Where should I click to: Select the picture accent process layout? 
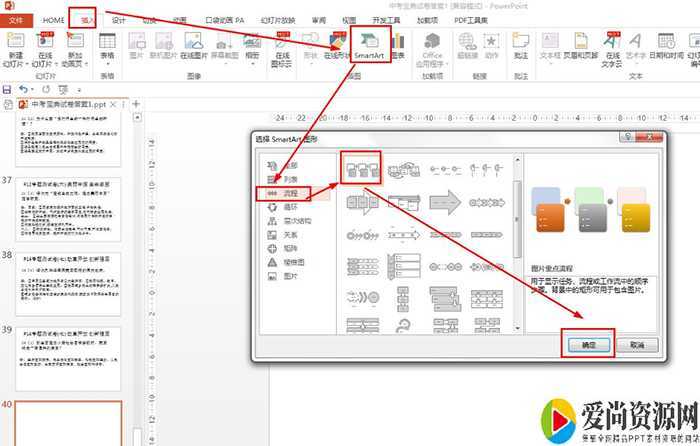360,170
